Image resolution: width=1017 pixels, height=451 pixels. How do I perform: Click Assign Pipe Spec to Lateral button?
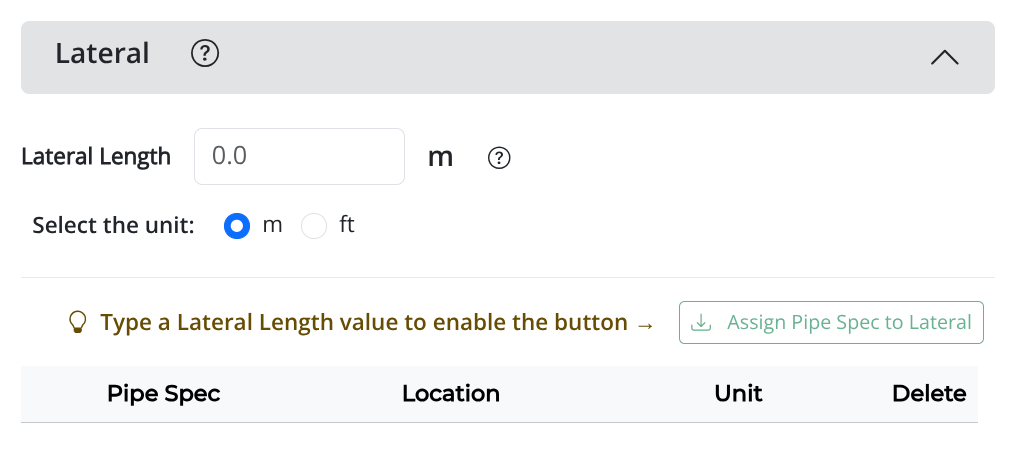[832, 323]
